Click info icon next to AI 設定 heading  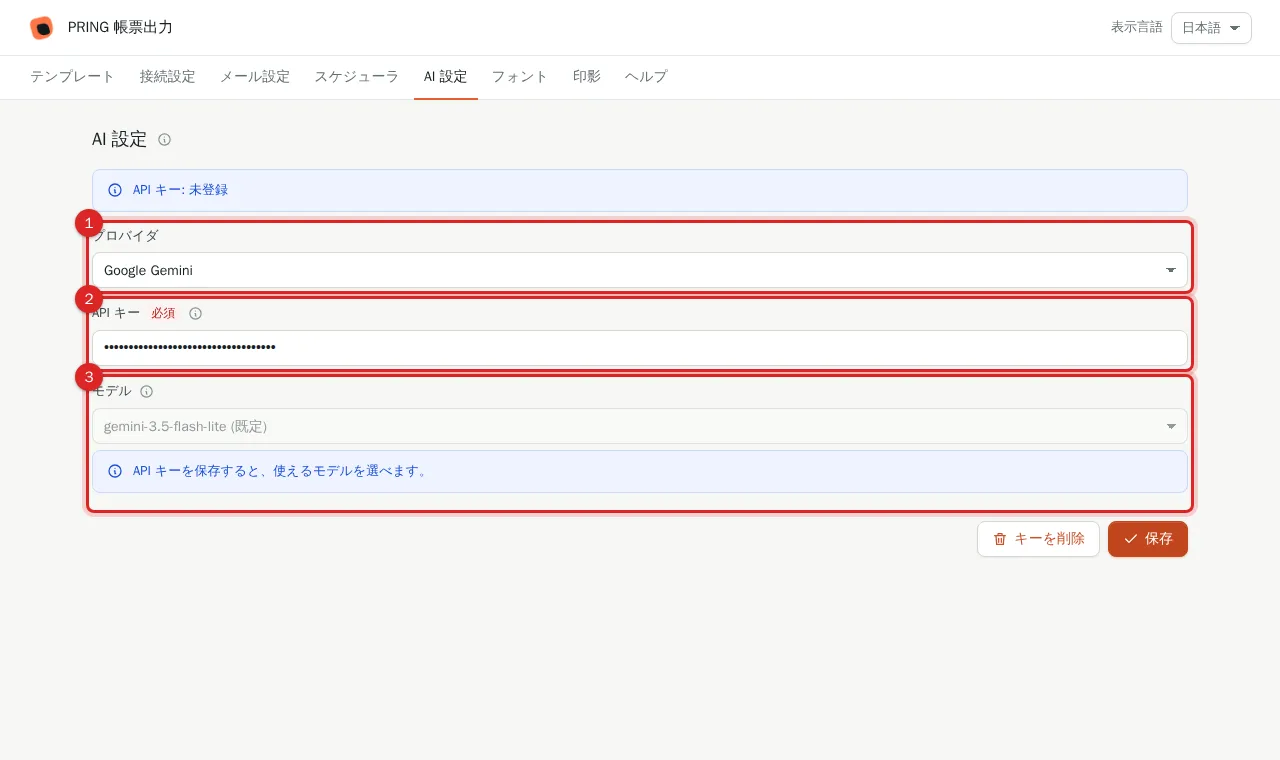(x=165, y=140)
